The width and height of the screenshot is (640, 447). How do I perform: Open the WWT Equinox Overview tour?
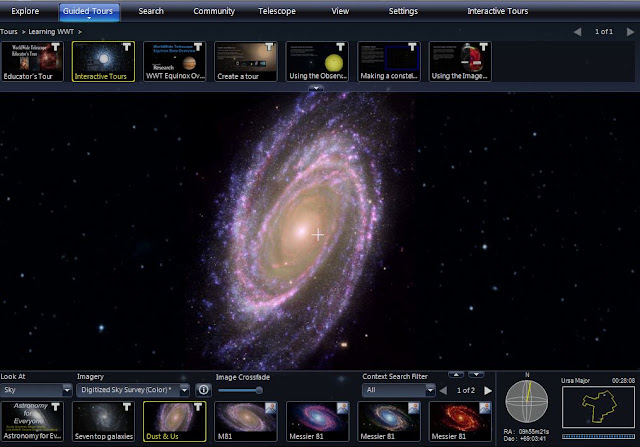click(x=175, y=61)
